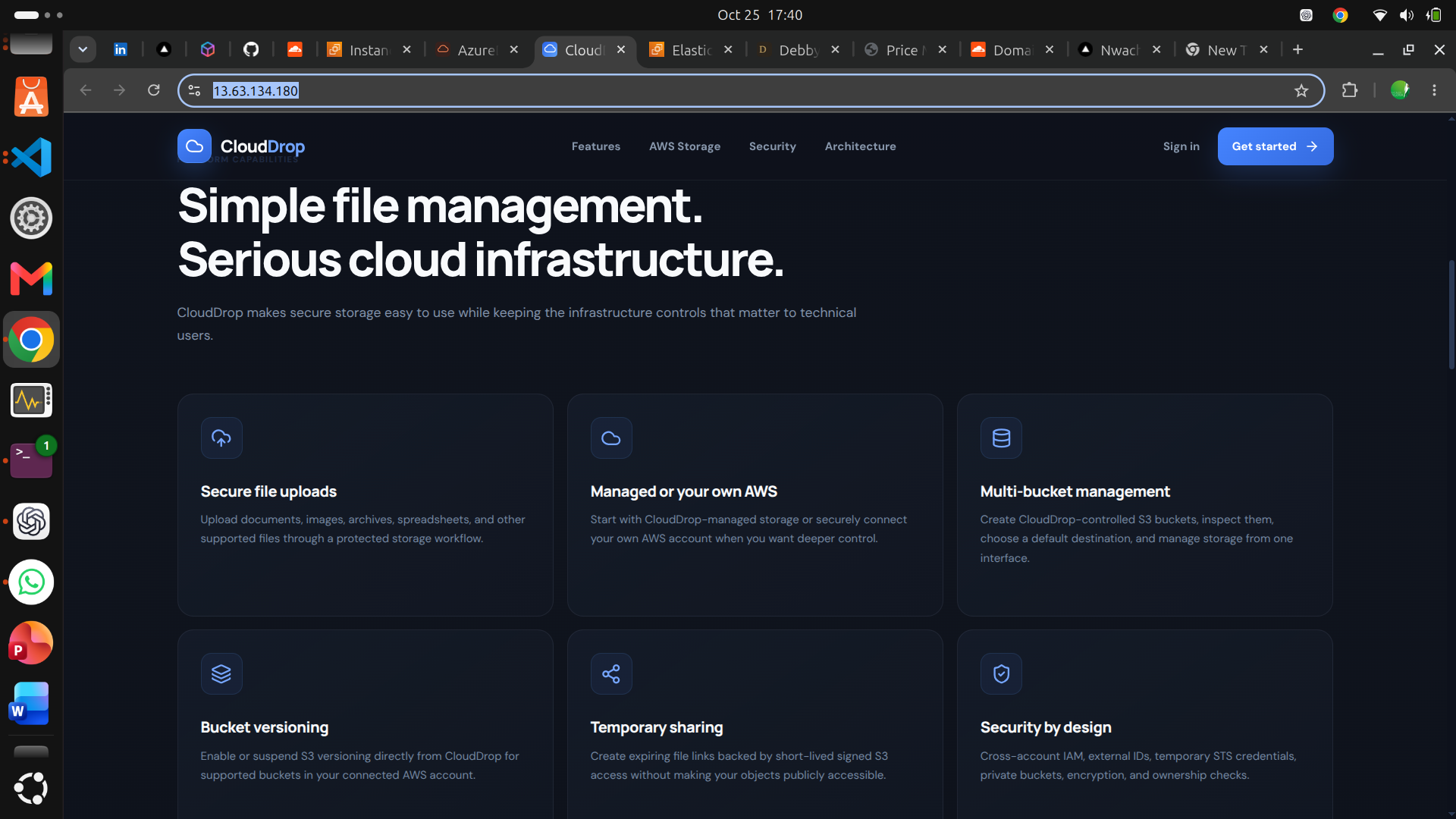The image size is (1456, 819).
Task: Click the Multi-bucket management heading
Action: 1075,491
